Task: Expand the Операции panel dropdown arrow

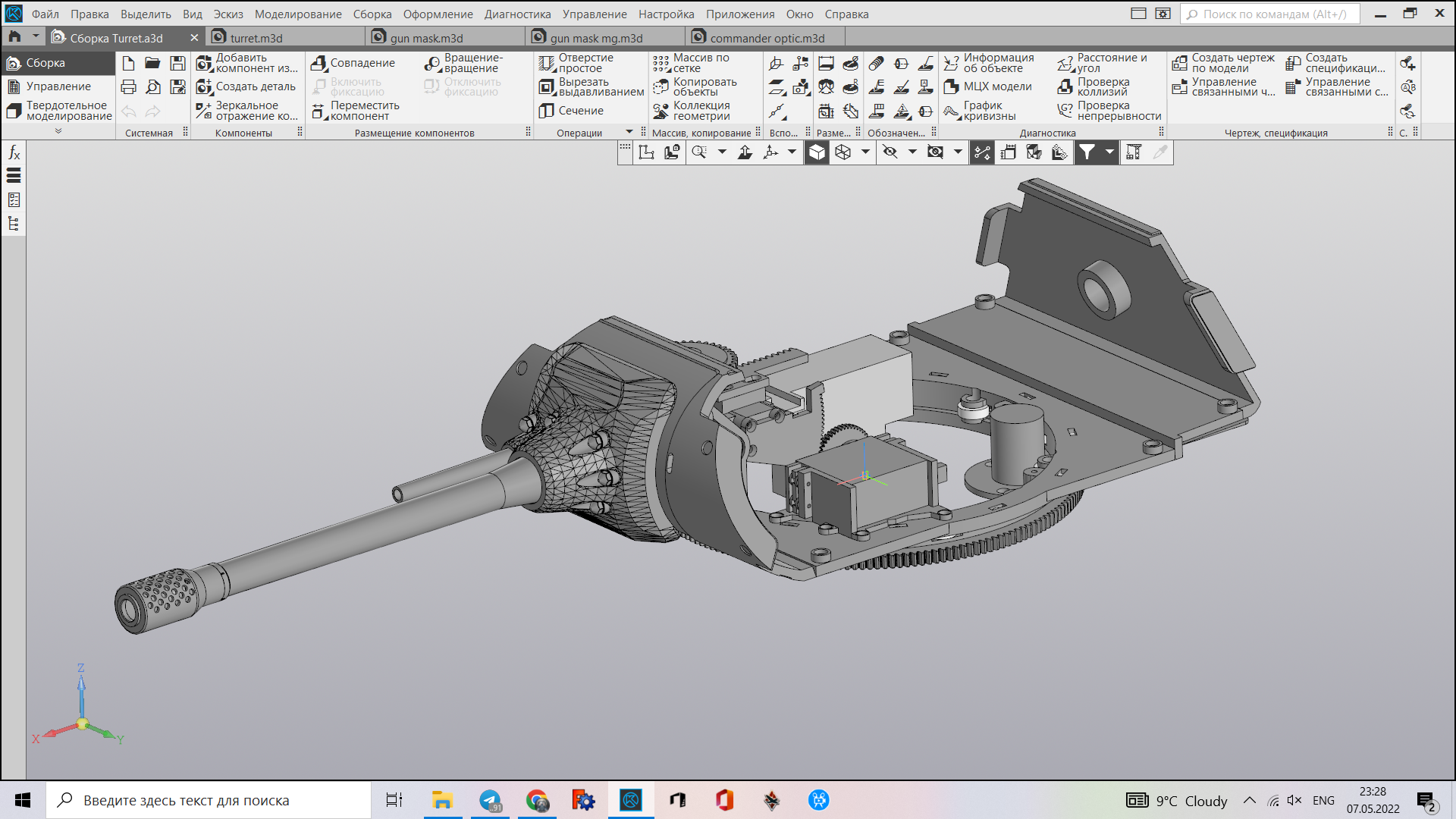Action: tap(629, 132)
